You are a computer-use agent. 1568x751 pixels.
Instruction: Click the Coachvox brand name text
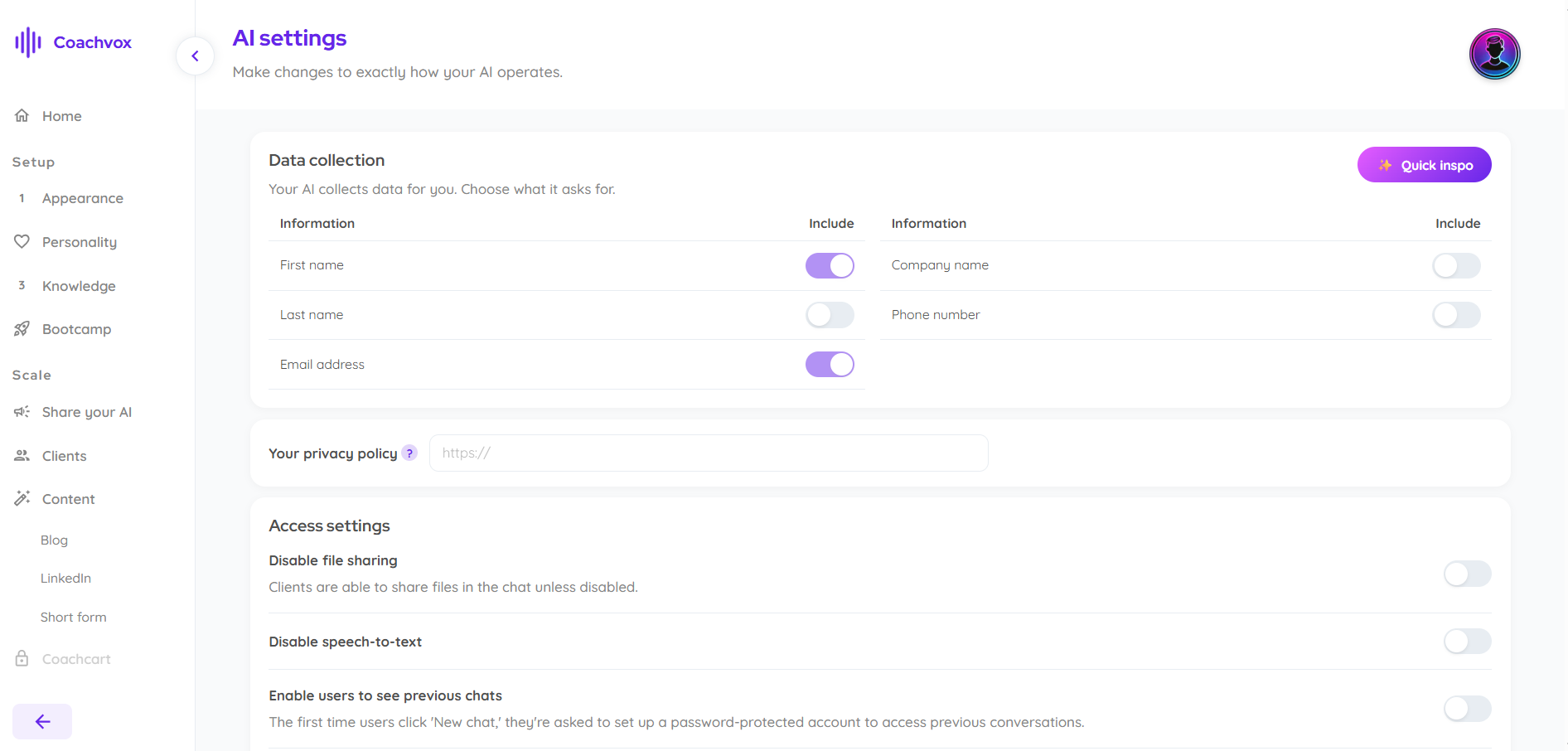[93, 42]
